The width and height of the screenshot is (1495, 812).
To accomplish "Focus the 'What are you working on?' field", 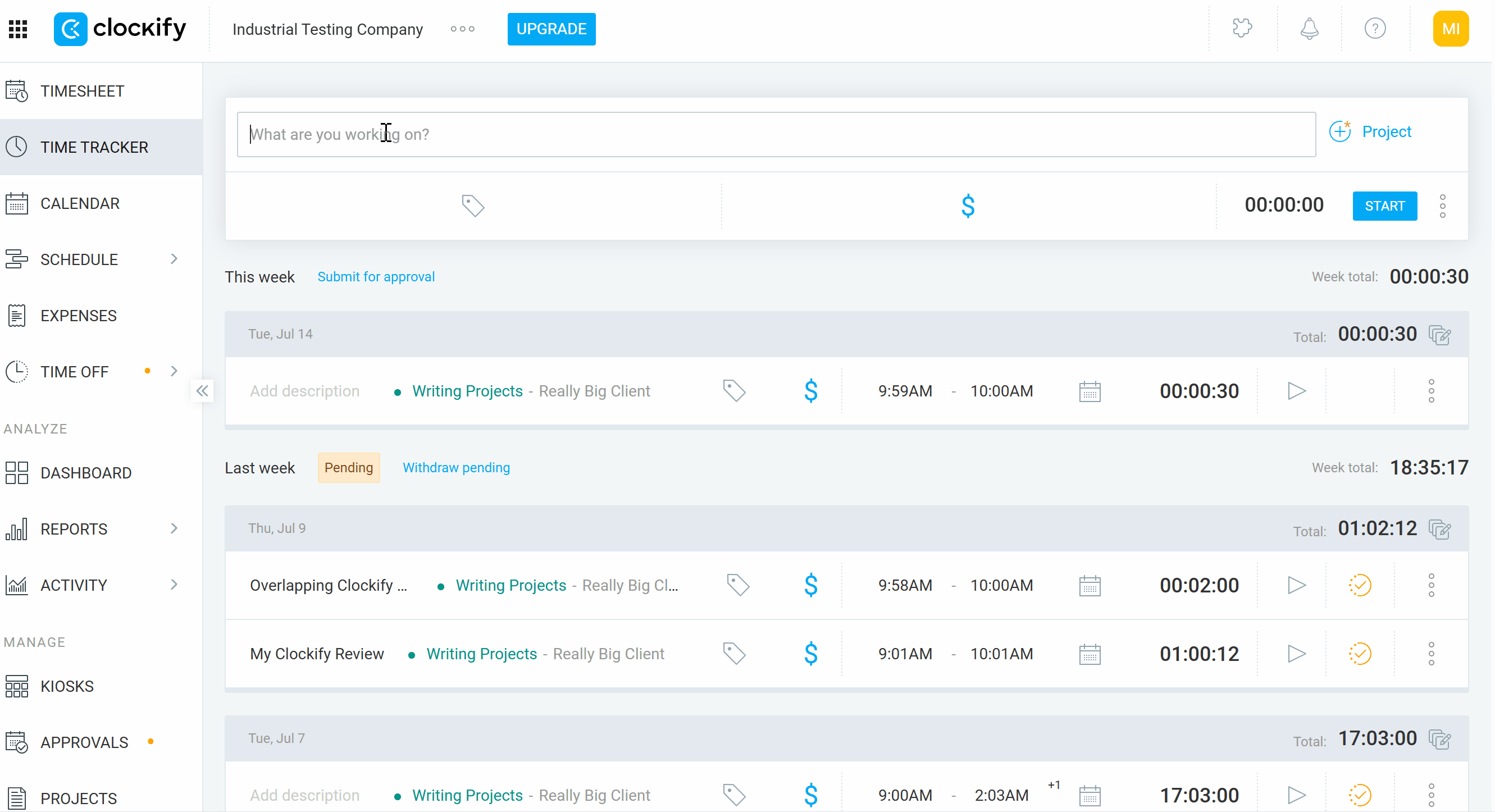I will point(777,135).
